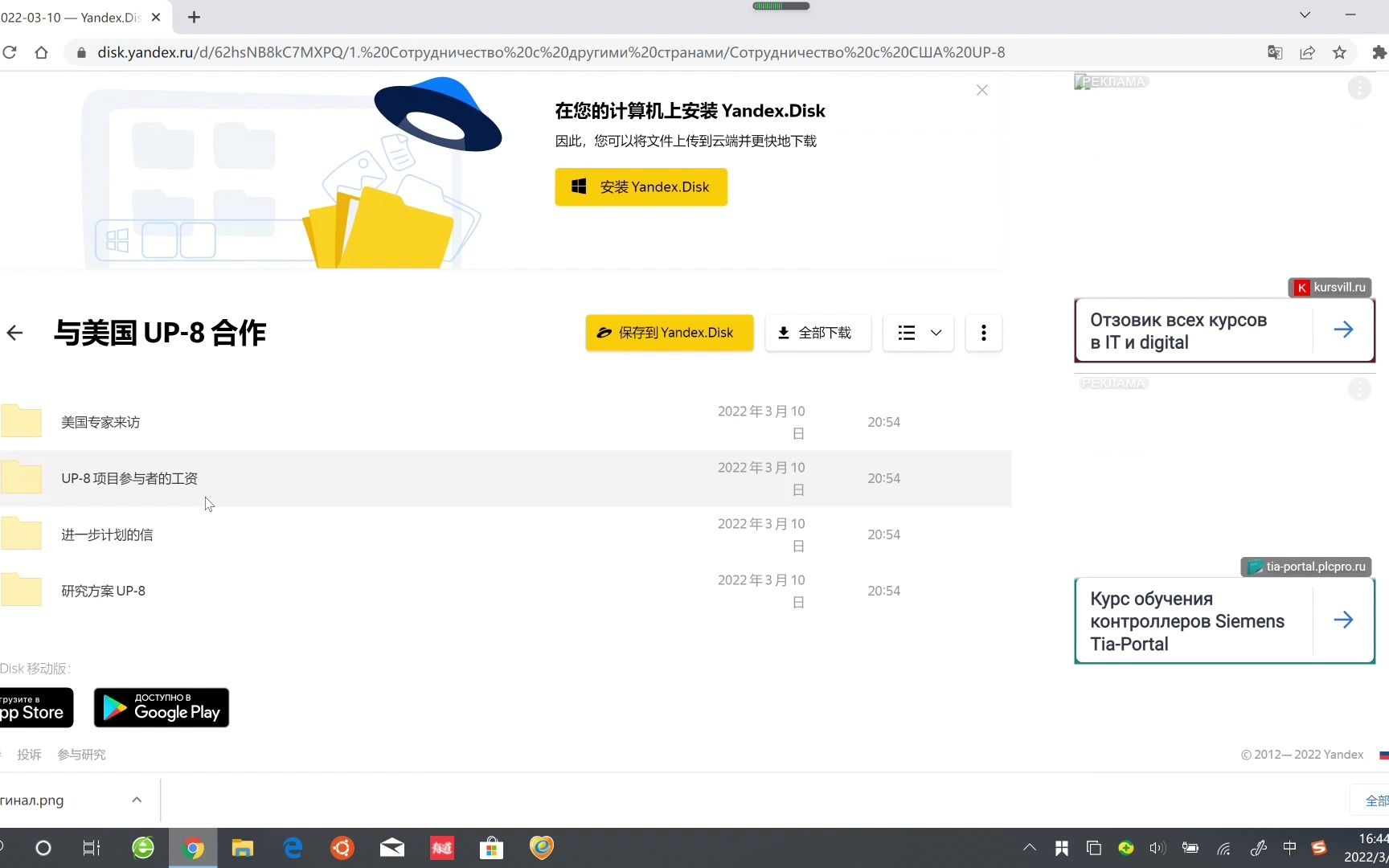Open the three-dot more options menu
Viewport: 1389px width, 868px height.
pos(983,333)
